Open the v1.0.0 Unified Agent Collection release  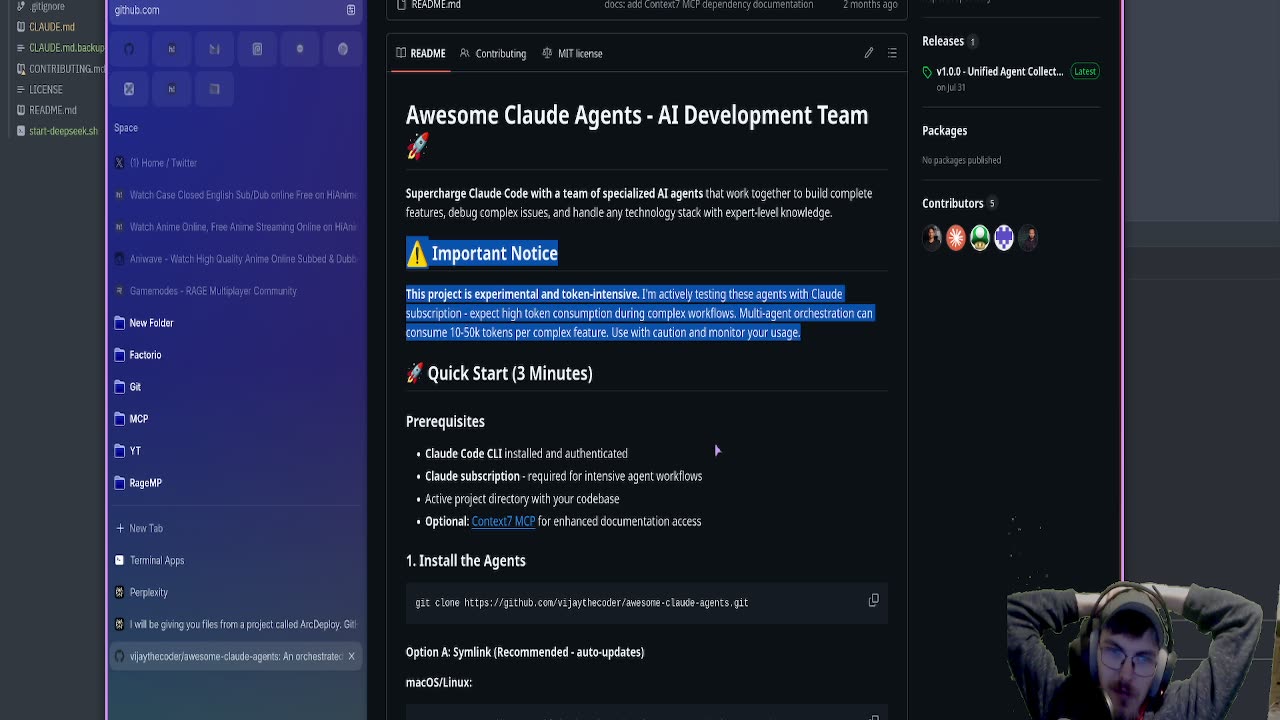click(999, 72)
